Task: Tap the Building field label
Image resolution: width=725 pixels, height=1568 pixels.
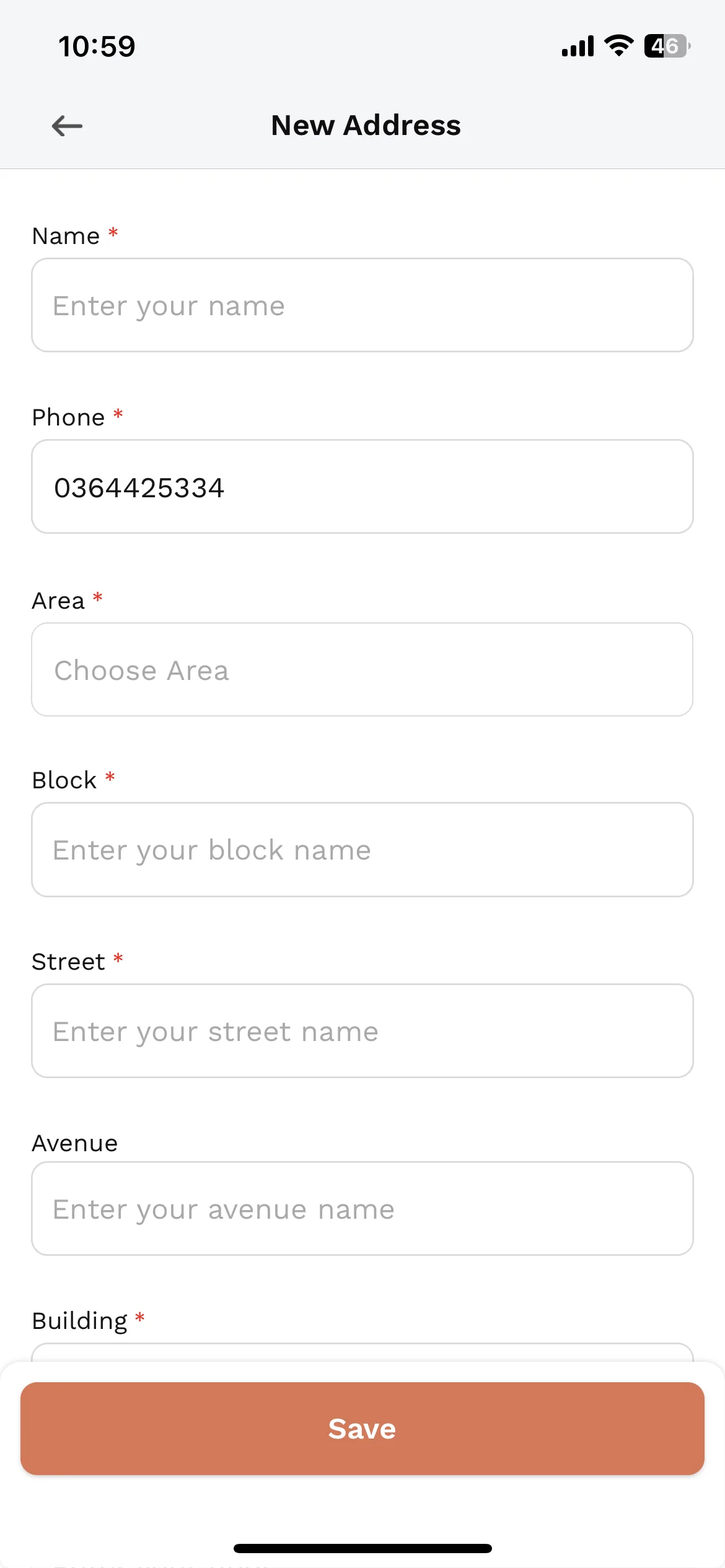Action: [80, 1321]
